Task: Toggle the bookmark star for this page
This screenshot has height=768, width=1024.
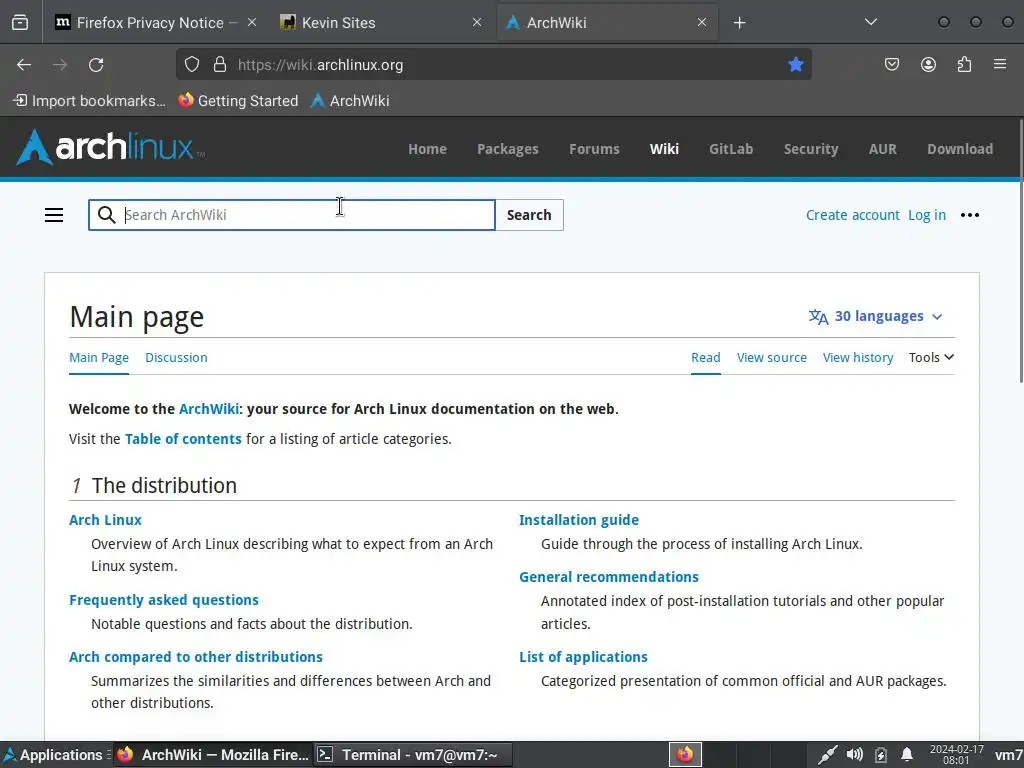Action: (795, 65)
